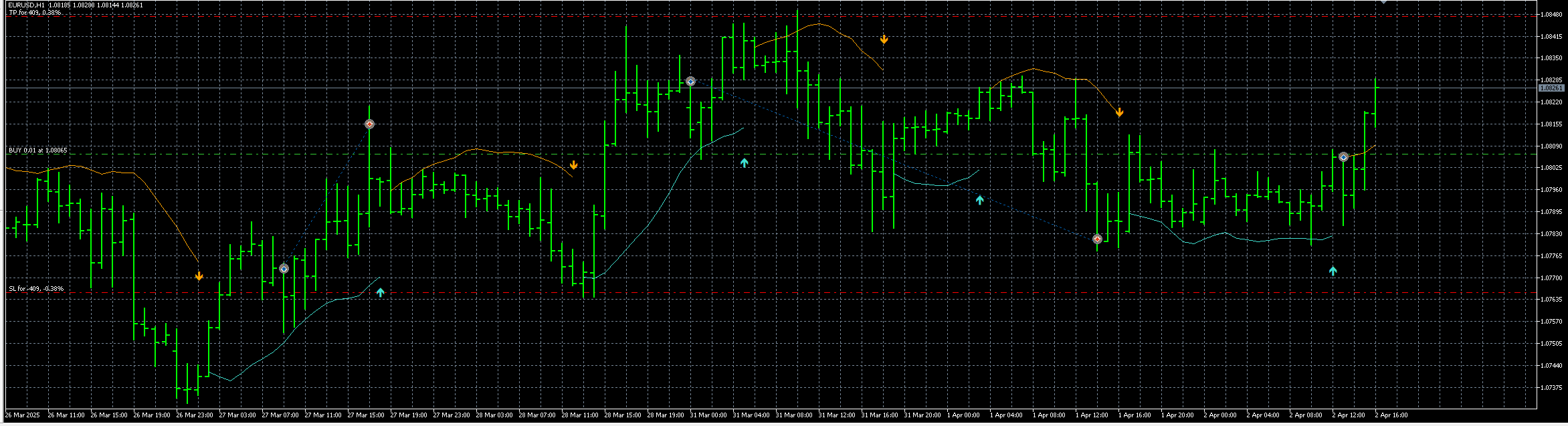Click the cyan up arrow at 2 Apr 12:00
Viewport: 1568px width, 426px height.
1333,271
